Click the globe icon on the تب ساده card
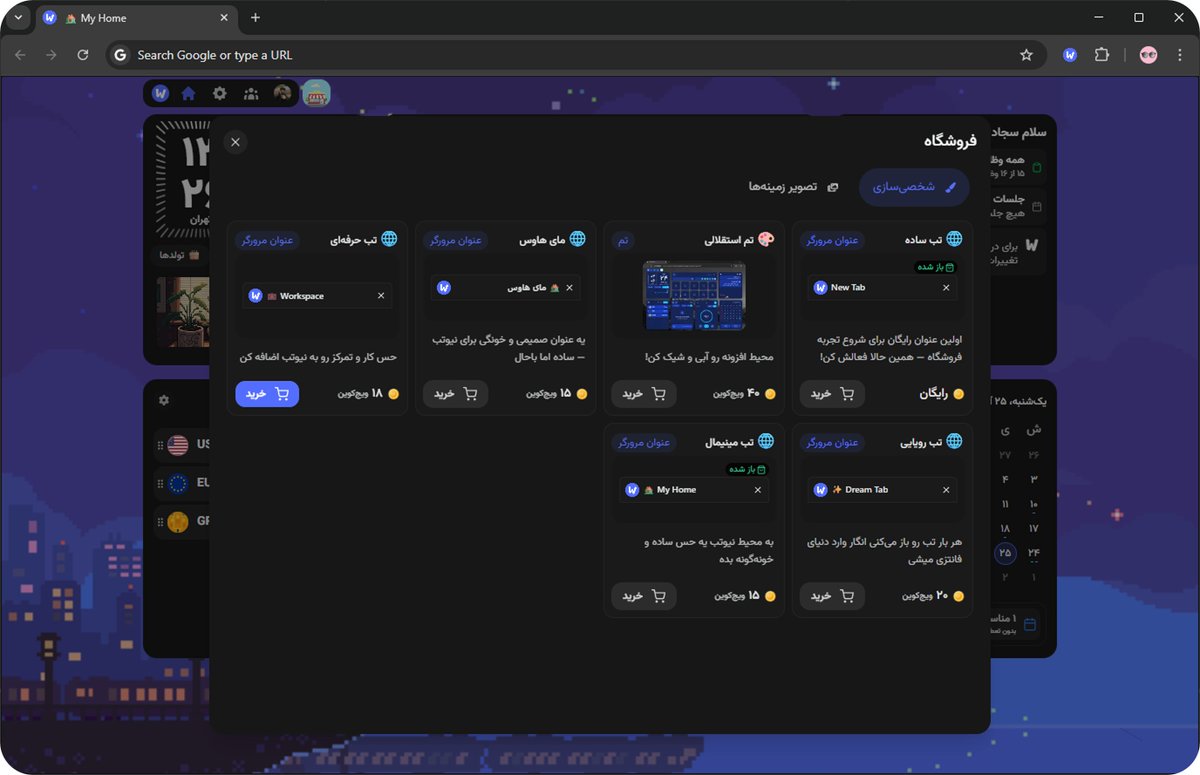The image size is (1200, 775). coord(952,239)
